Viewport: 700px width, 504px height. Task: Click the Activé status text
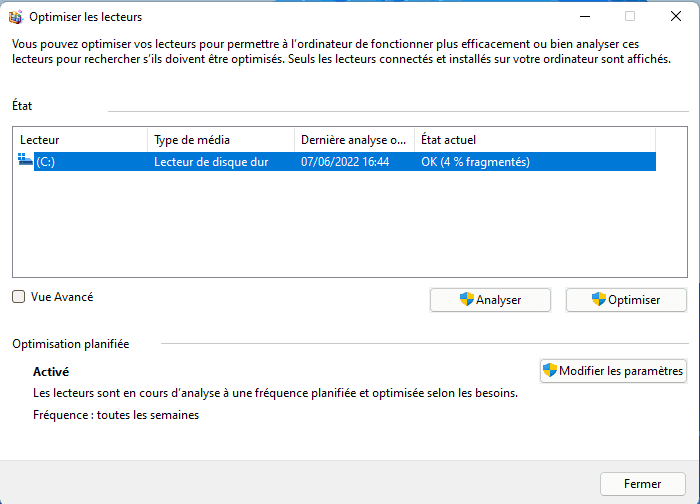pos(51,372)
